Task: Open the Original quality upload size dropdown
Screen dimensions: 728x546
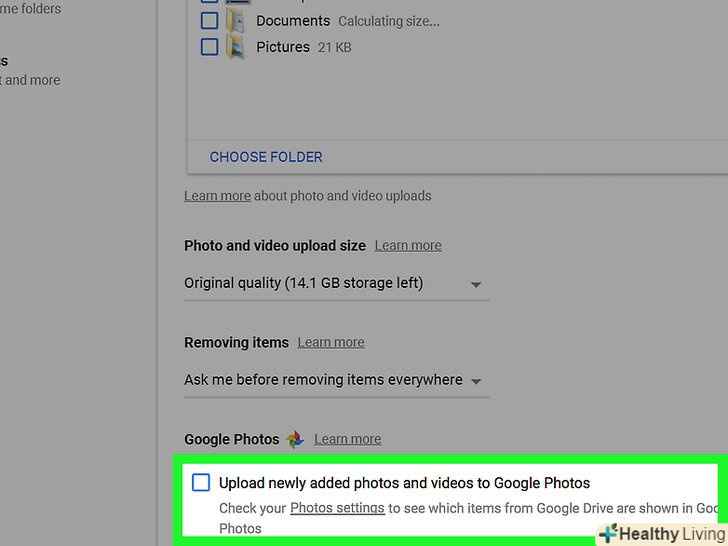Action: click(x=336, y=284)
